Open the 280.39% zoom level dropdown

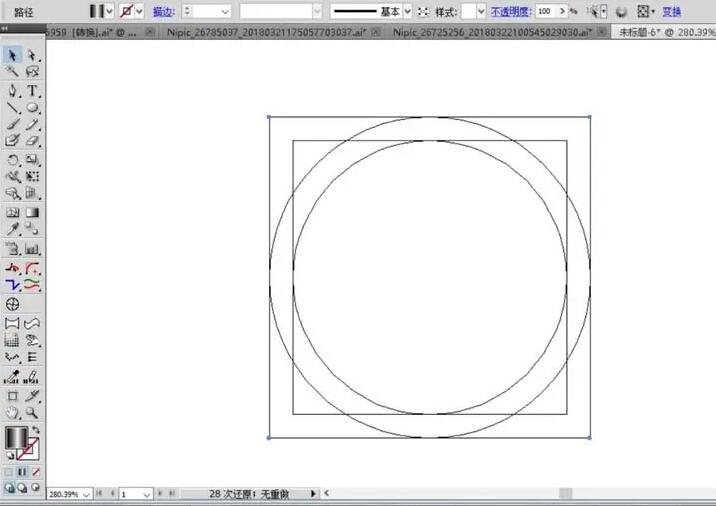click(86, 495)
